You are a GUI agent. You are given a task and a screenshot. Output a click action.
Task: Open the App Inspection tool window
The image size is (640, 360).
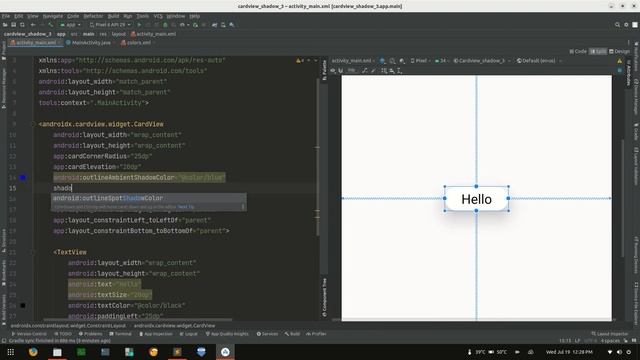click(x=156, y=334)
